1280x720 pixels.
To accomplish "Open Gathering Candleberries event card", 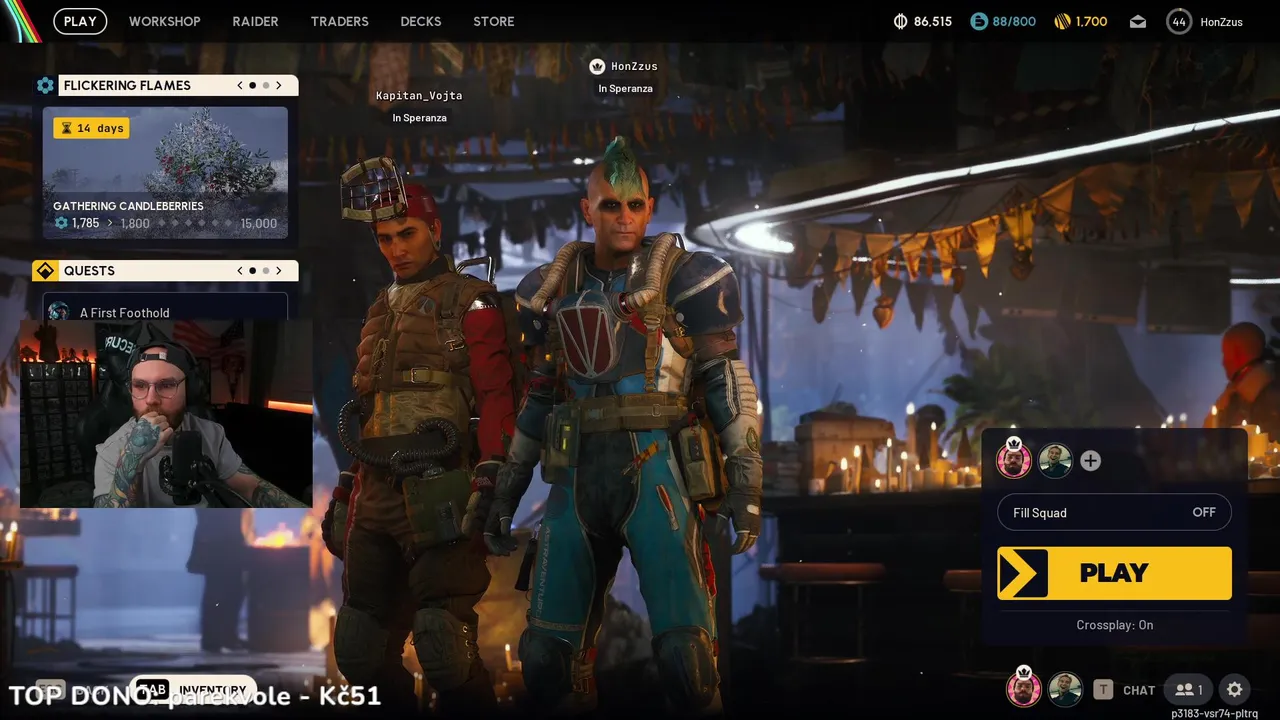I will click(x=165, y=173).
